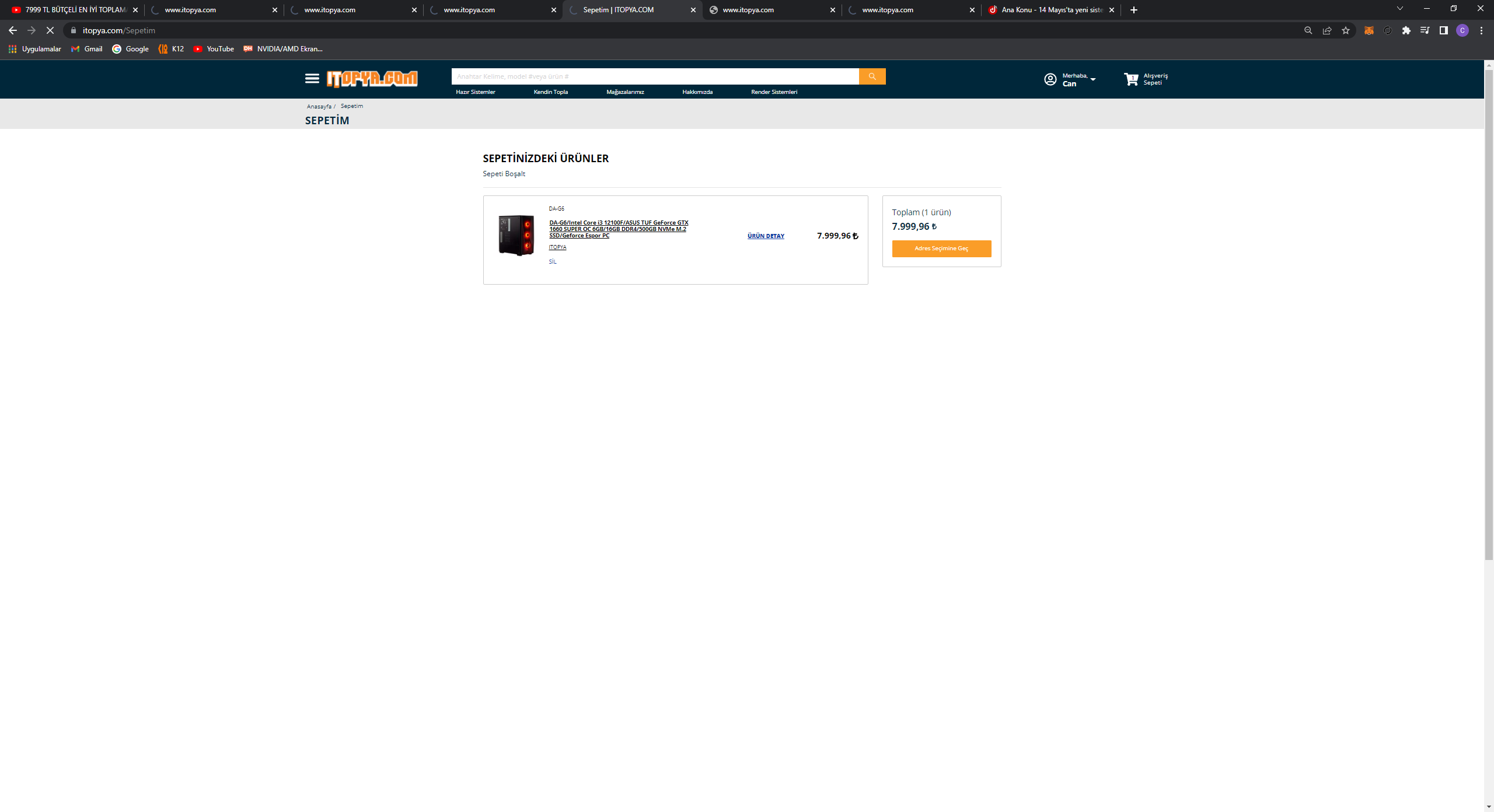Click the ÜRÜN DETAY link
1494x812 pixels.
point(766,236)
